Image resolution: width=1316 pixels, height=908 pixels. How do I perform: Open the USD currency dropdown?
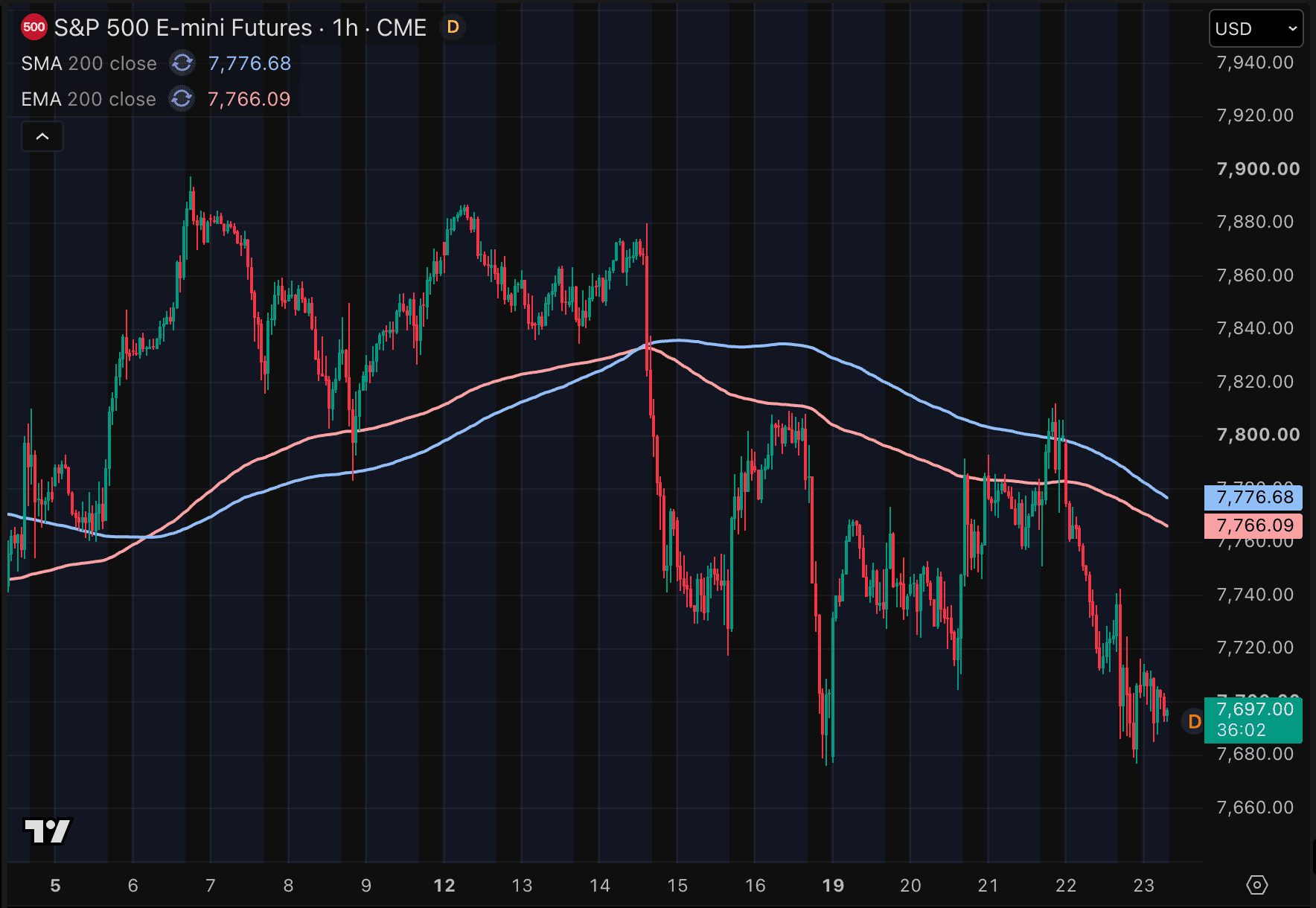pos(1256,29)
